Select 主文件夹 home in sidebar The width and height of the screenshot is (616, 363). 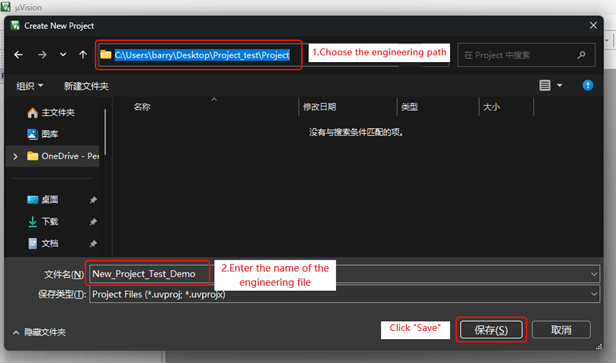pos(51,113)
